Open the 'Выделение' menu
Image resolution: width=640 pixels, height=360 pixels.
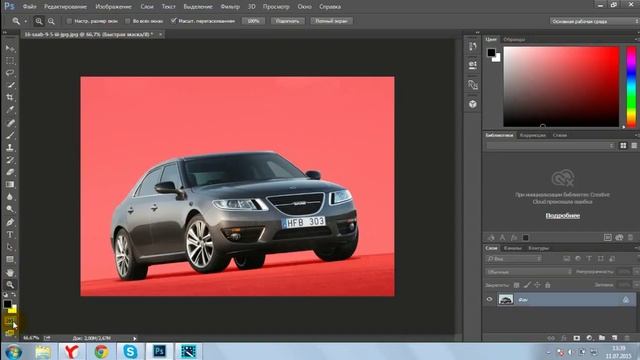click(198, 7)
